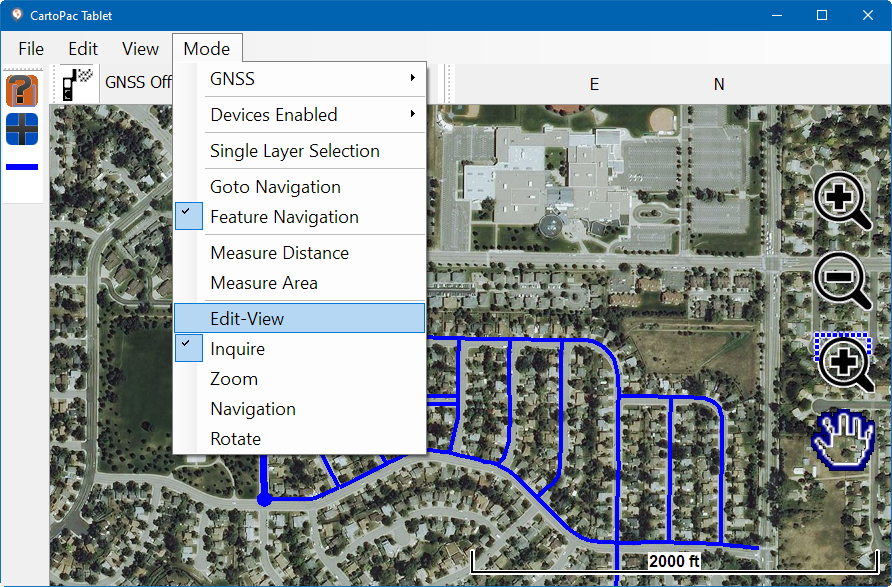Image resolution: width=892 pixels, height=587 pixels.
Task: Activate the zoom-to-area box magnifier
Action: click(845, 361)
